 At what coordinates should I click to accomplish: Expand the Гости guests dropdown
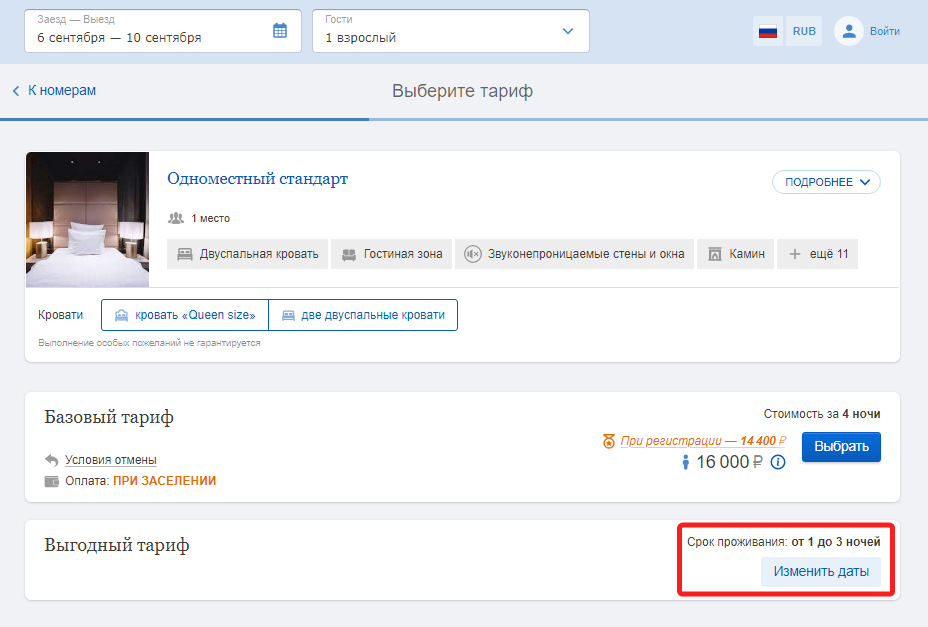(451, 31)
